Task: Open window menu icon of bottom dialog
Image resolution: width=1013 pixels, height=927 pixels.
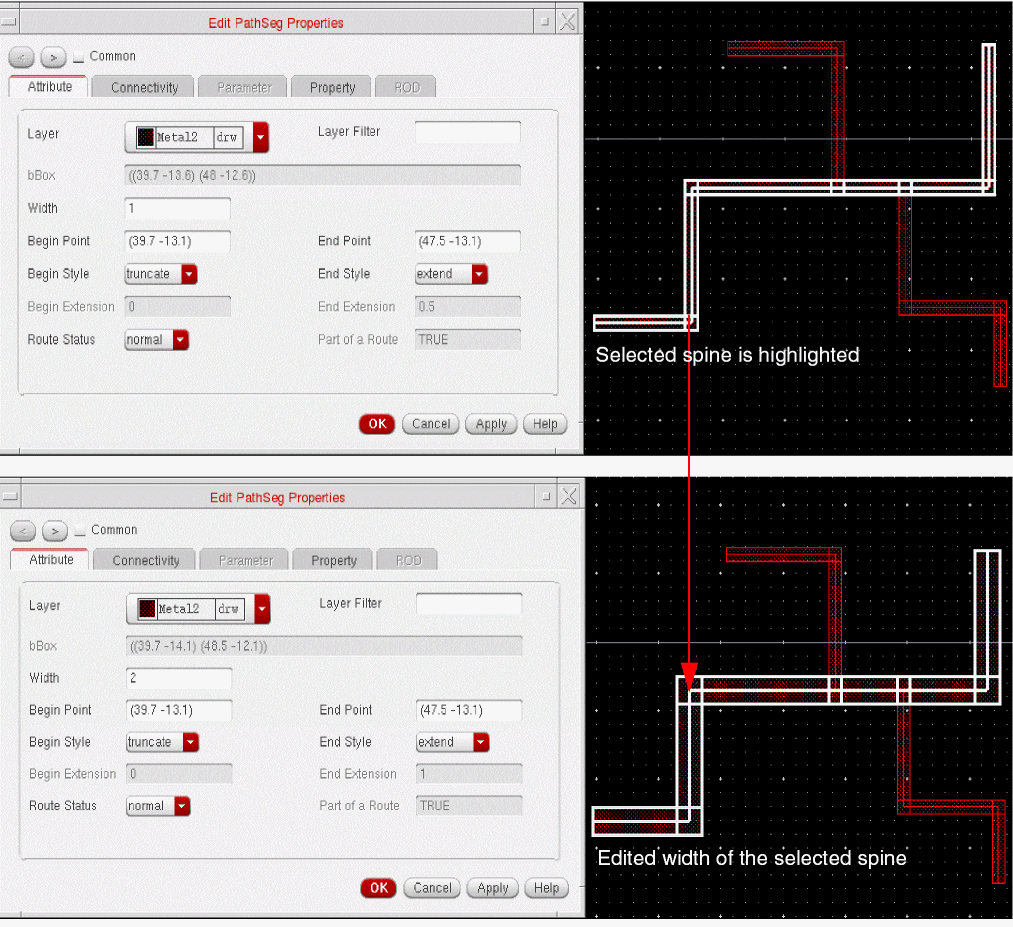Action: (10, 496)
